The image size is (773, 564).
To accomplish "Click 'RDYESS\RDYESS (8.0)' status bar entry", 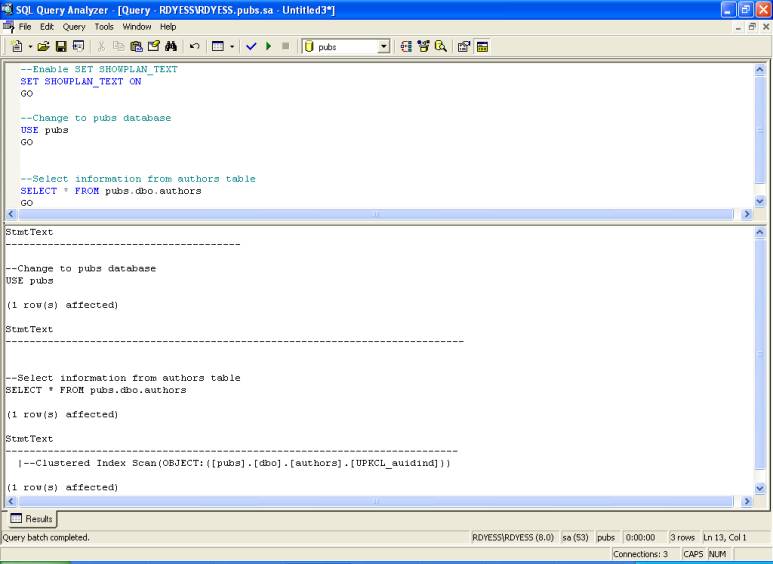I will [x=513, y=537].
